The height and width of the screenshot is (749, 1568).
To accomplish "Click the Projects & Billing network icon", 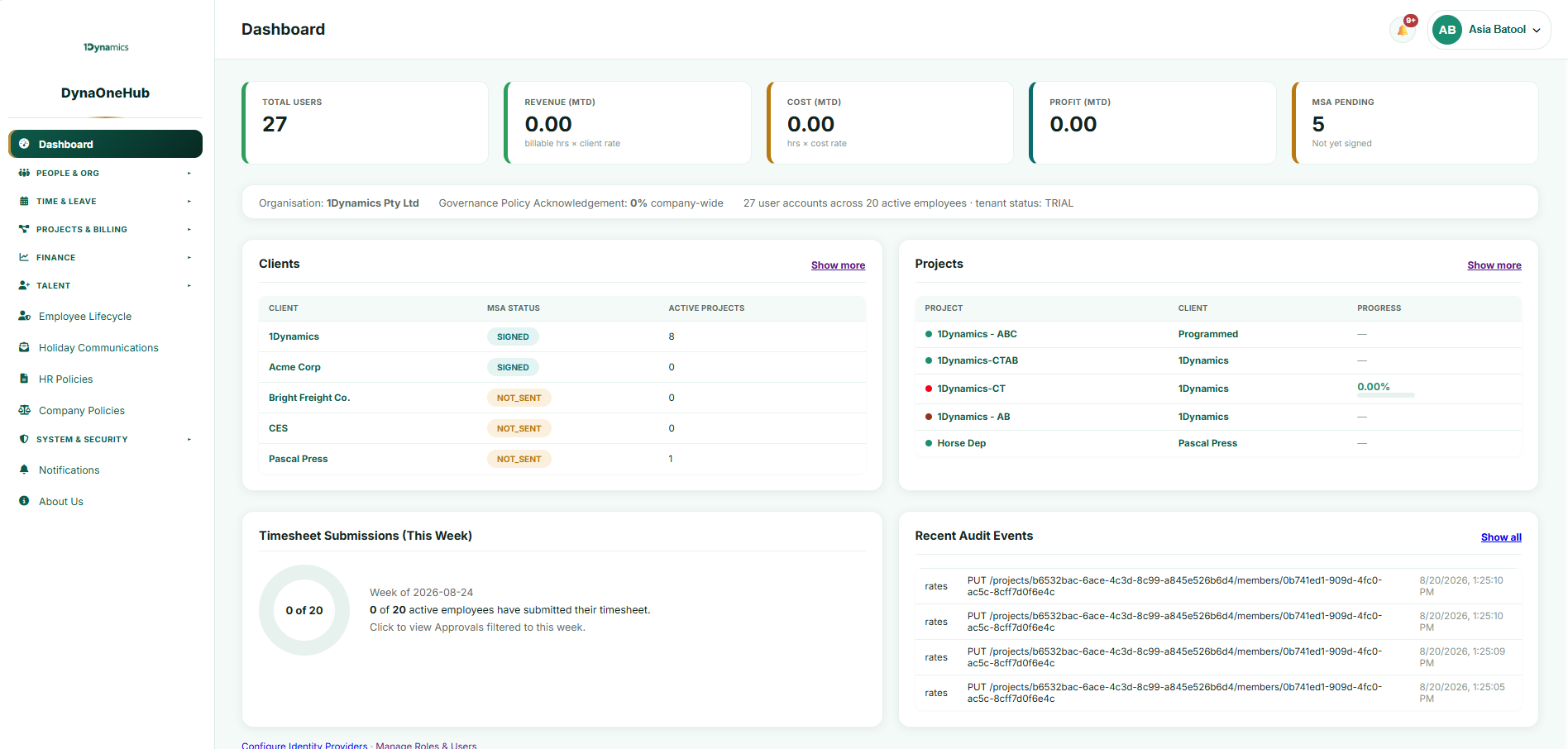I will [x=24, y=229].
